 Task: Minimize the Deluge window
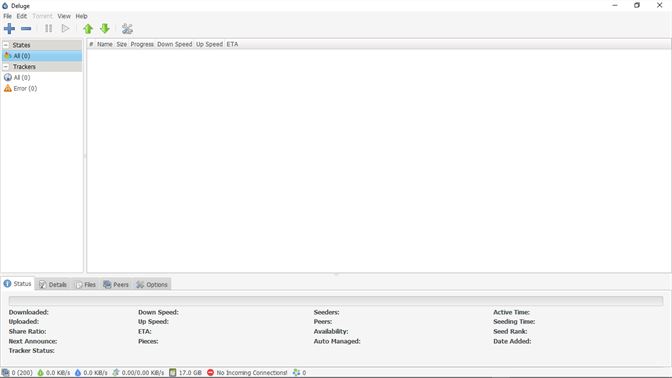615,5
